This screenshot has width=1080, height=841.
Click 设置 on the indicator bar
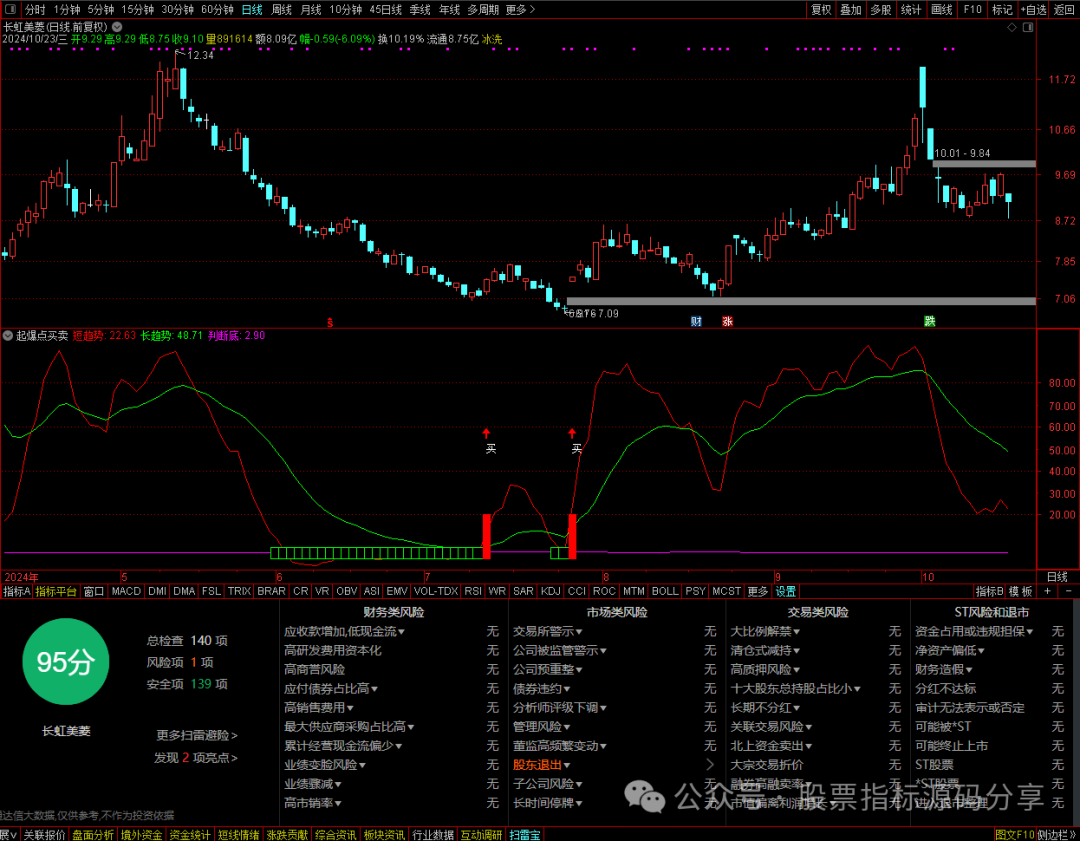[x=785, y=591]
